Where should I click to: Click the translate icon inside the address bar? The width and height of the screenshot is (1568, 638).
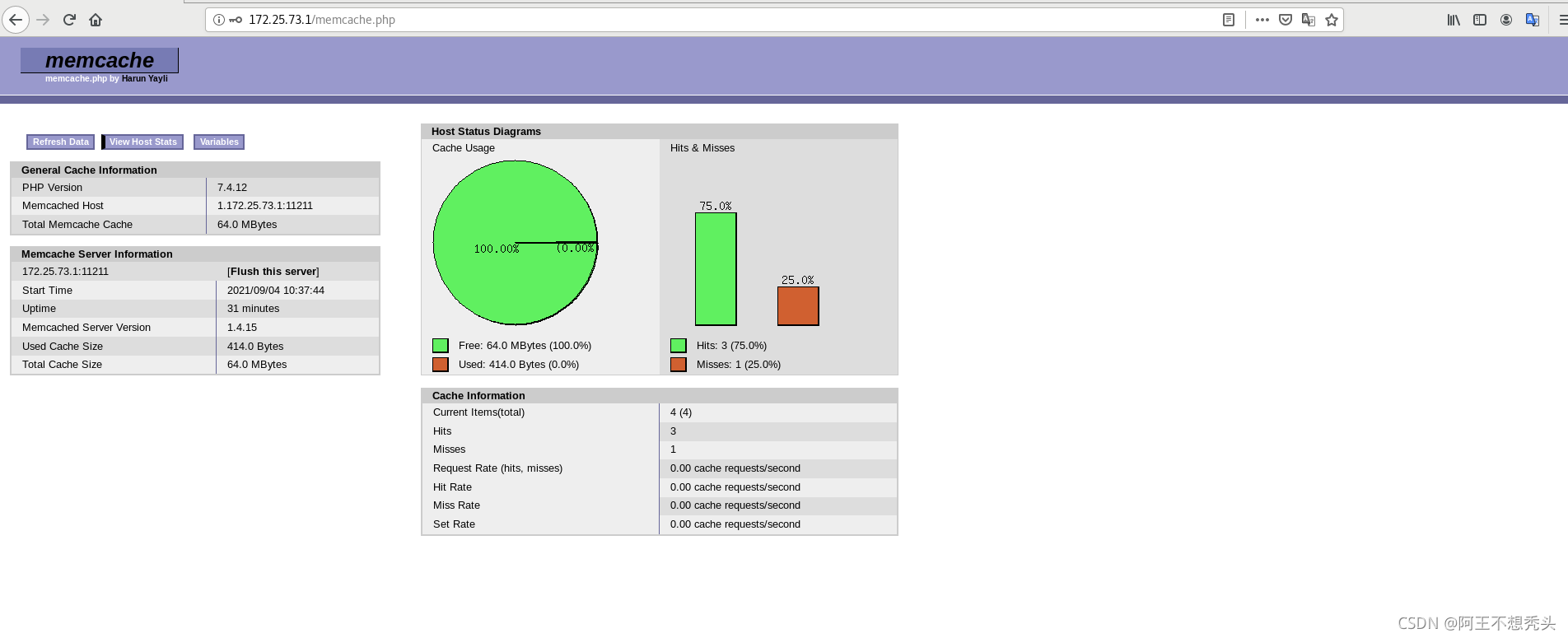pos(1309,20)
